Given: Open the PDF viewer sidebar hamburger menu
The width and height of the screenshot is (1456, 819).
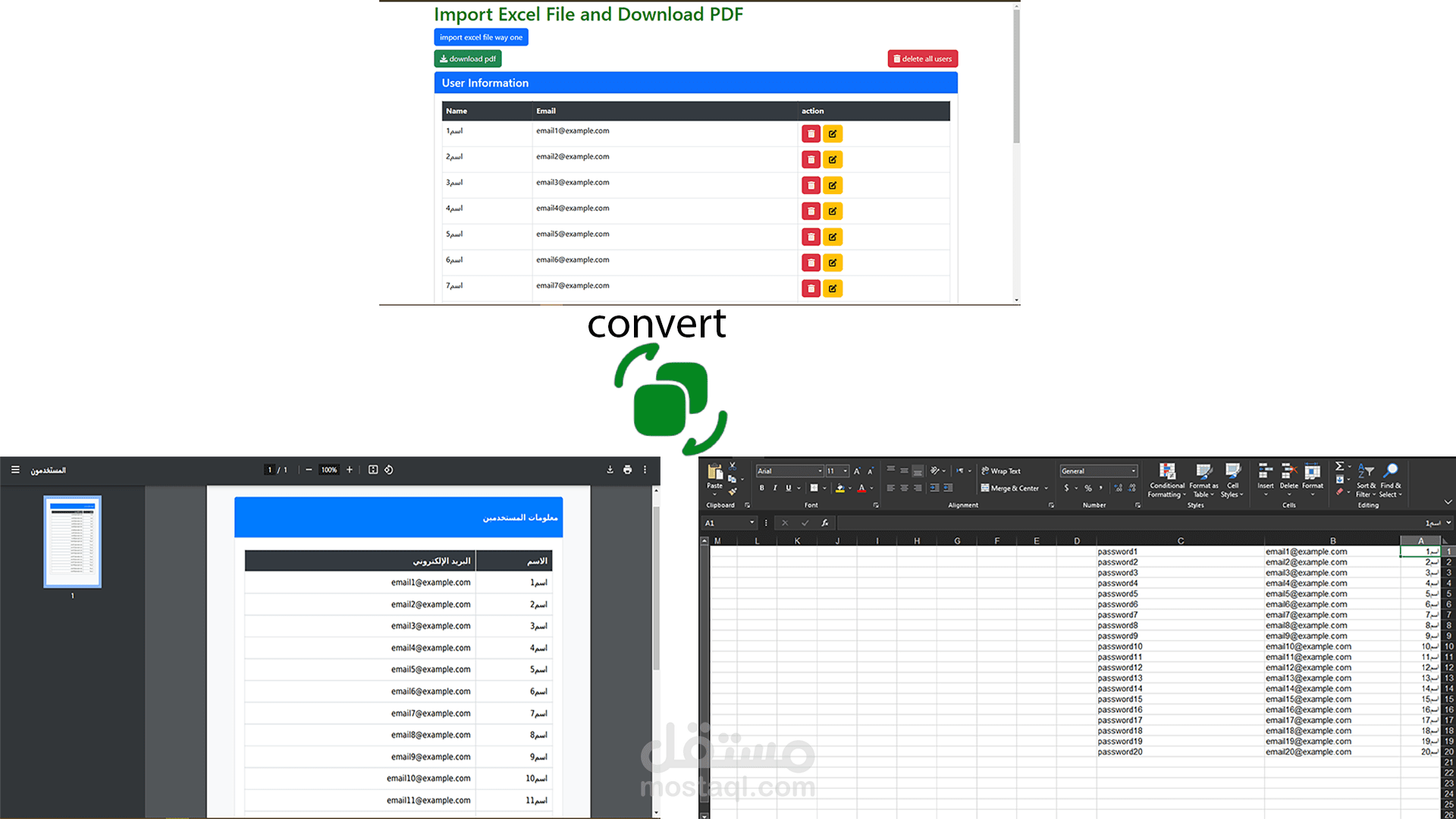Looking at the screenshot, I should tap(15, 470).
